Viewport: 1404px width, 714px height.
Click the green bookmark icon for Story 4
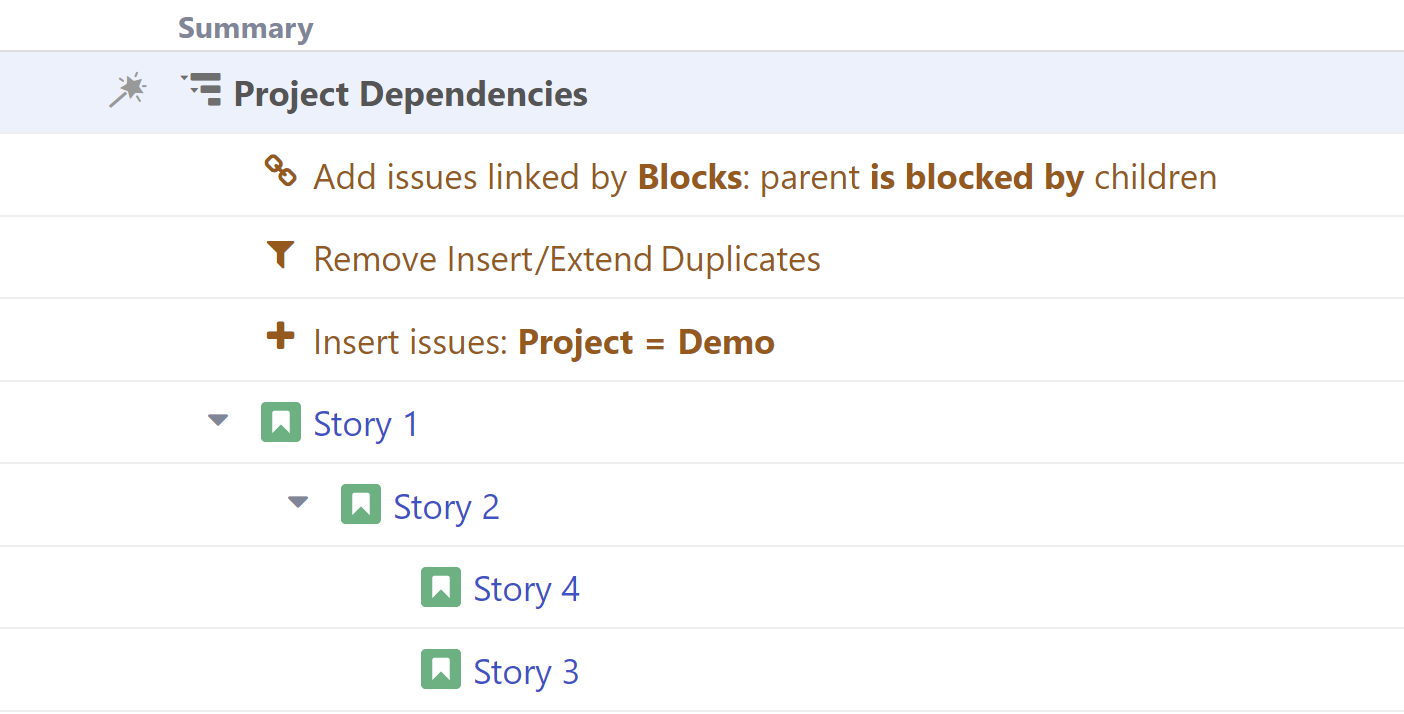(x=441, y=587)
